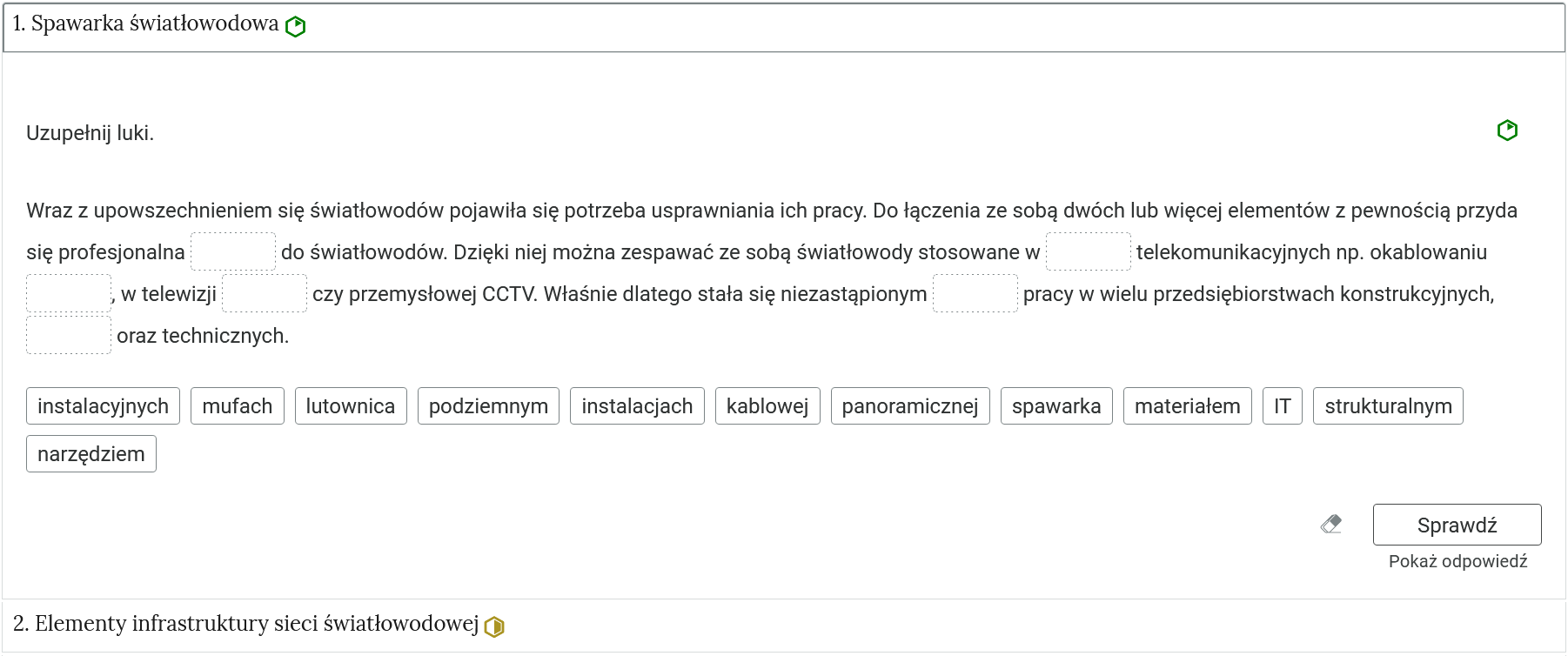Click the green hexagon icon next to exercise title
The height and width of the screenshot is (656, 1568).
[x=295, y=25]
